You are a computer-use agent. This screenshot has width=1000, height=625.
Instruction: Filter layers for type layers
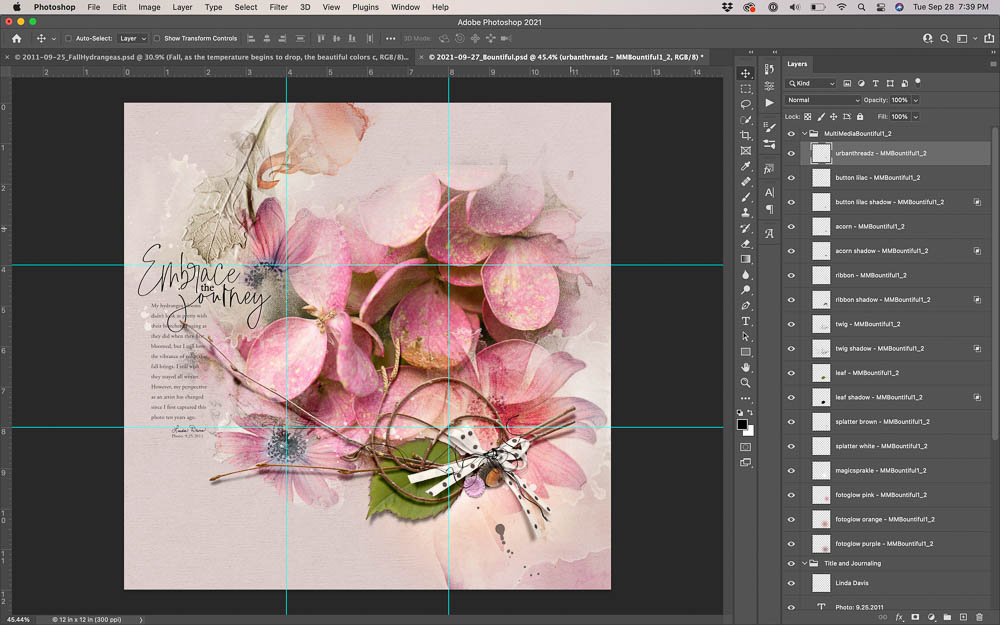tap(876, 84)
